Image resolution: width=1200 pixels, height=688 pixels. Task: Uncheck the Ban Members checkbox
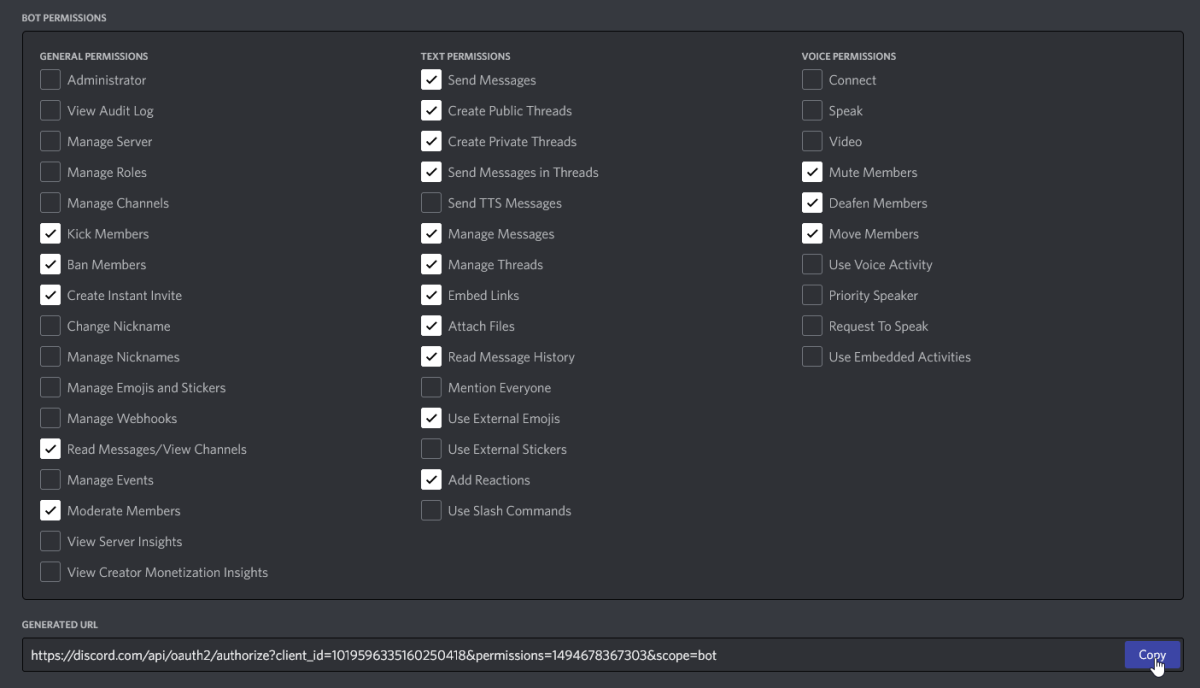(50, 264)
